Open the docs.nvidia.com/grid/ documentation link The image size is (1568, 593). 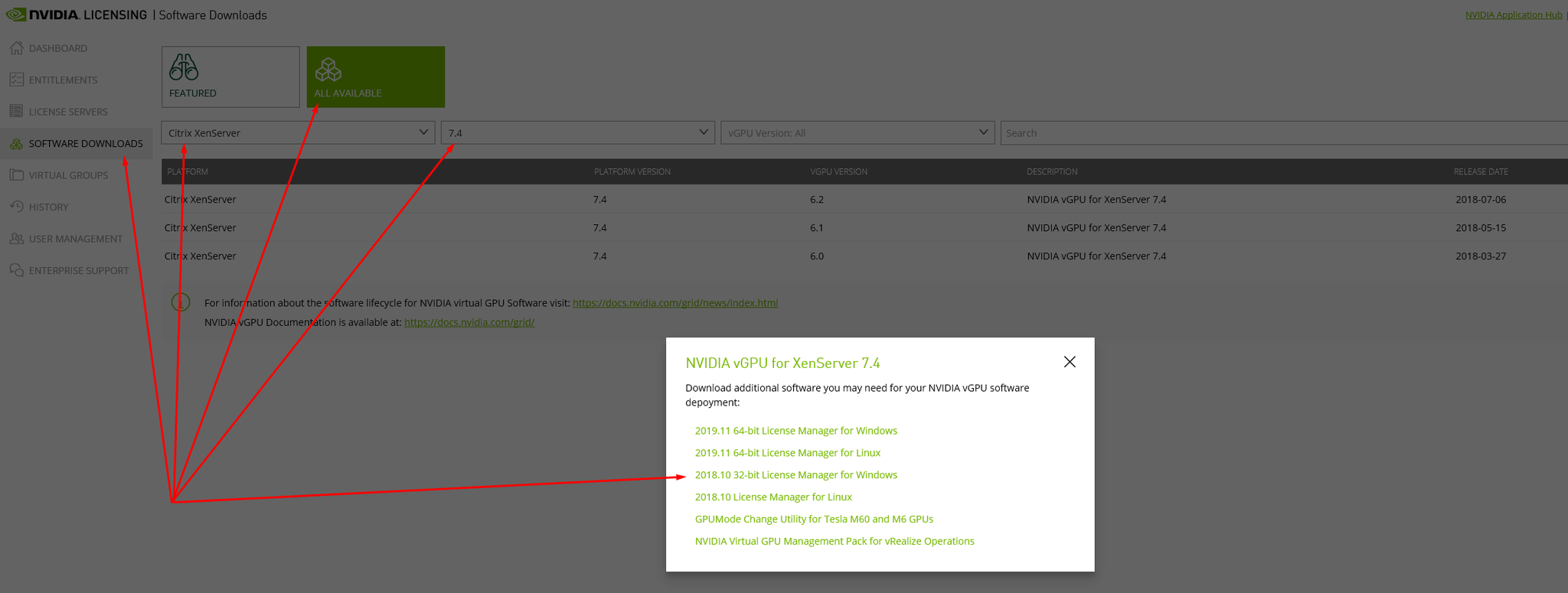pos(469,322)
